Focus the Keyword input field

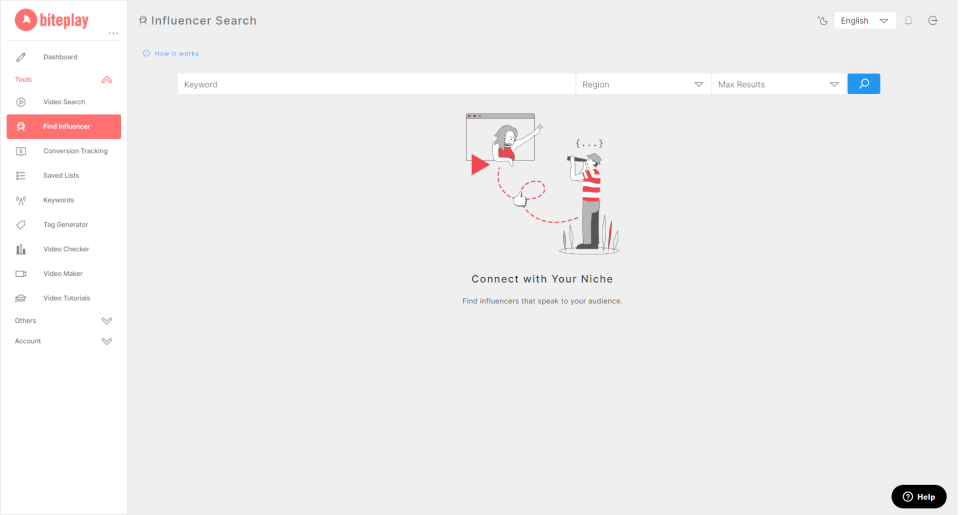point(376,85)
